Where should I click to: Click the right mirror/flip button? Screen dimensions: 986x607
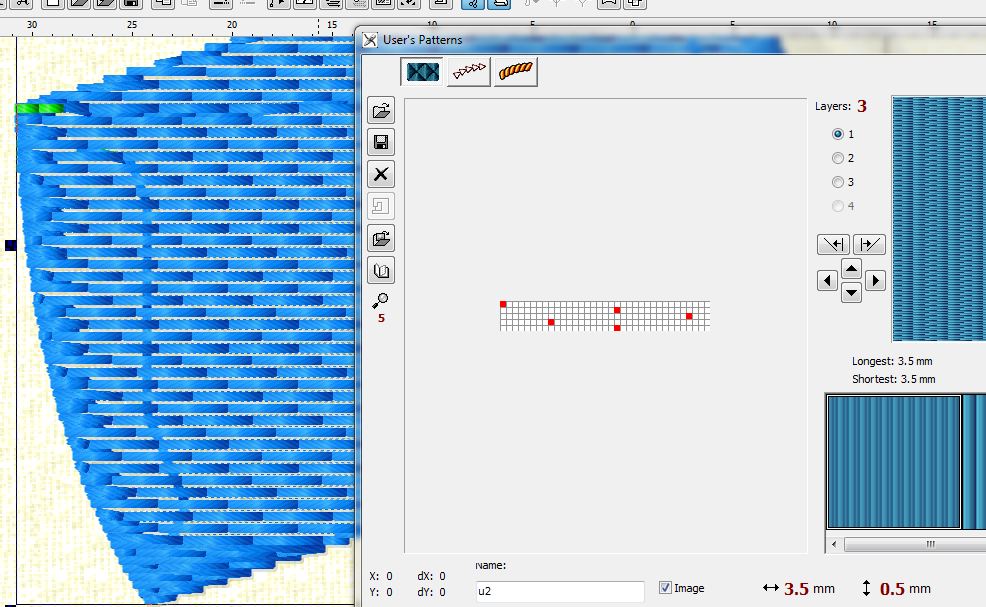point(869,244)
